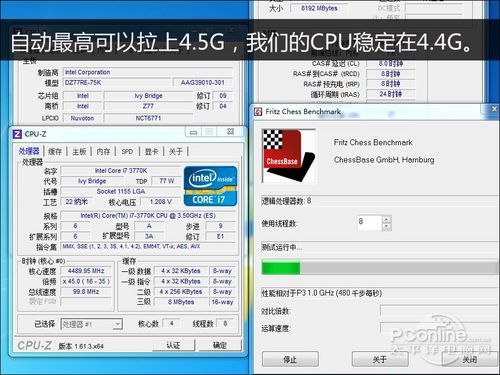Increase thread count with up arrow
Viewport: 500px width, 375px height.
(x=386, y=219)
